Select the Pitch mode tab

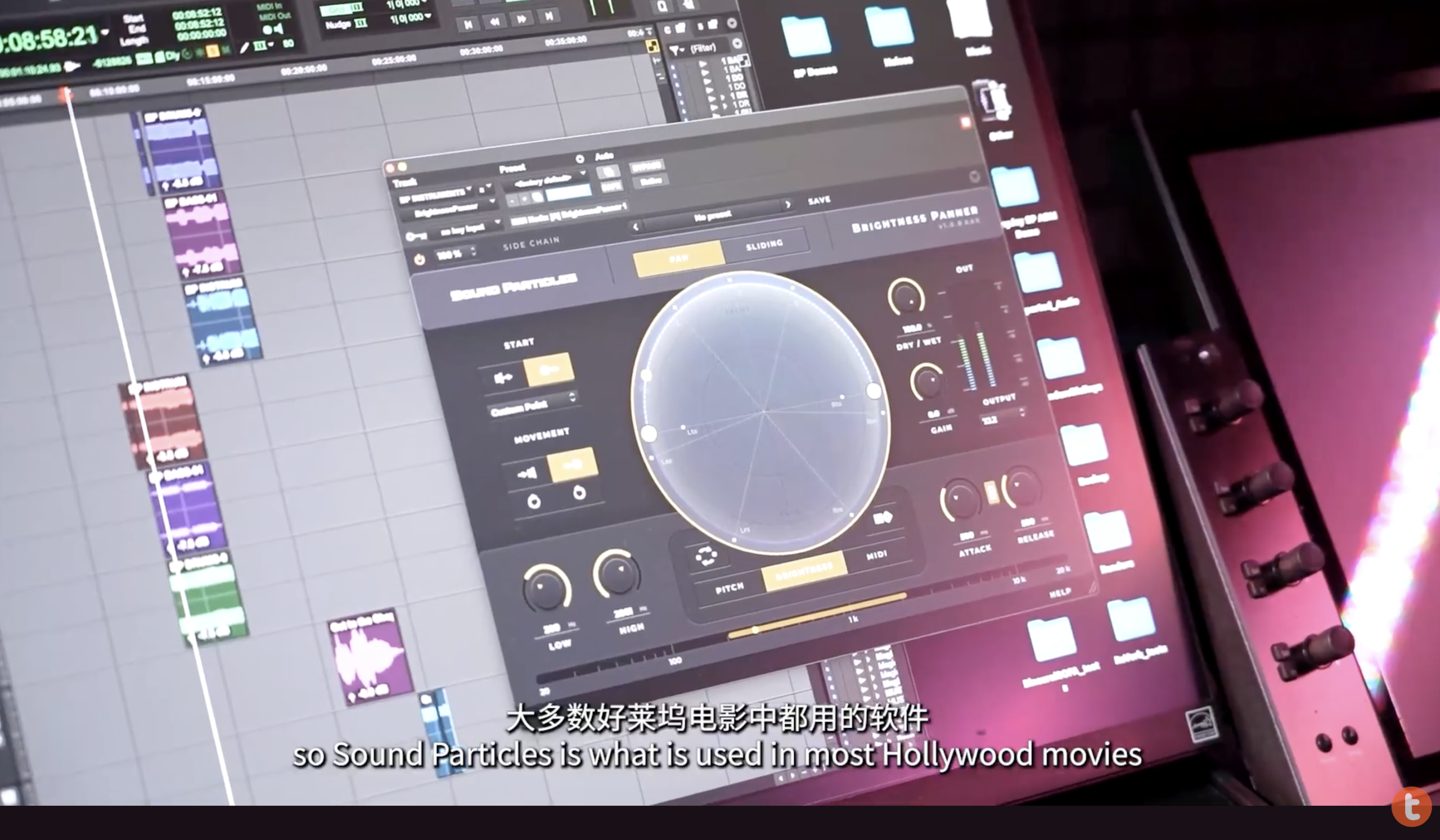[729, 587]
